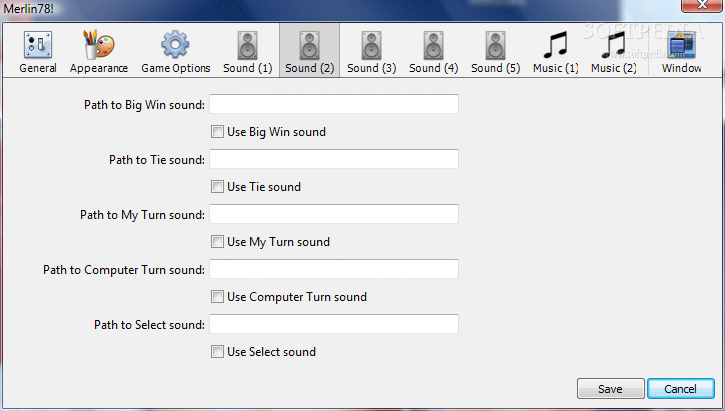
Task: Click the Save button
Action: point(610,389)
